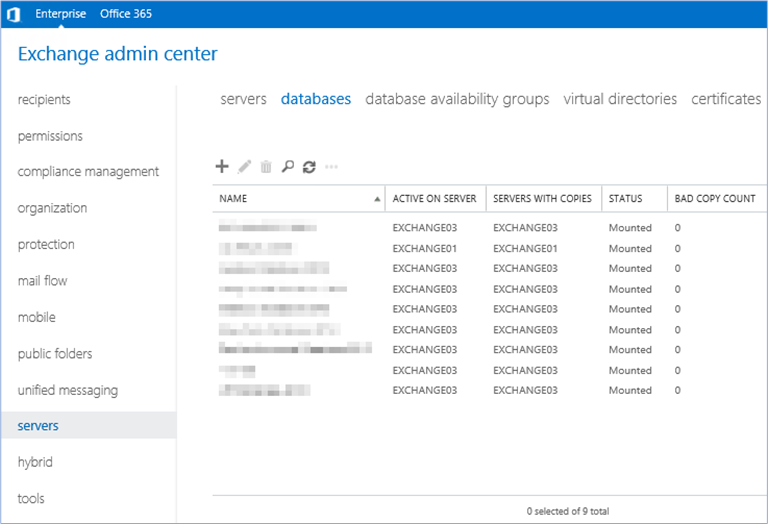This screenshot has height=524, width=768.
Task: Click BAD COPY COUNT column header
Action: pos(715,199)
